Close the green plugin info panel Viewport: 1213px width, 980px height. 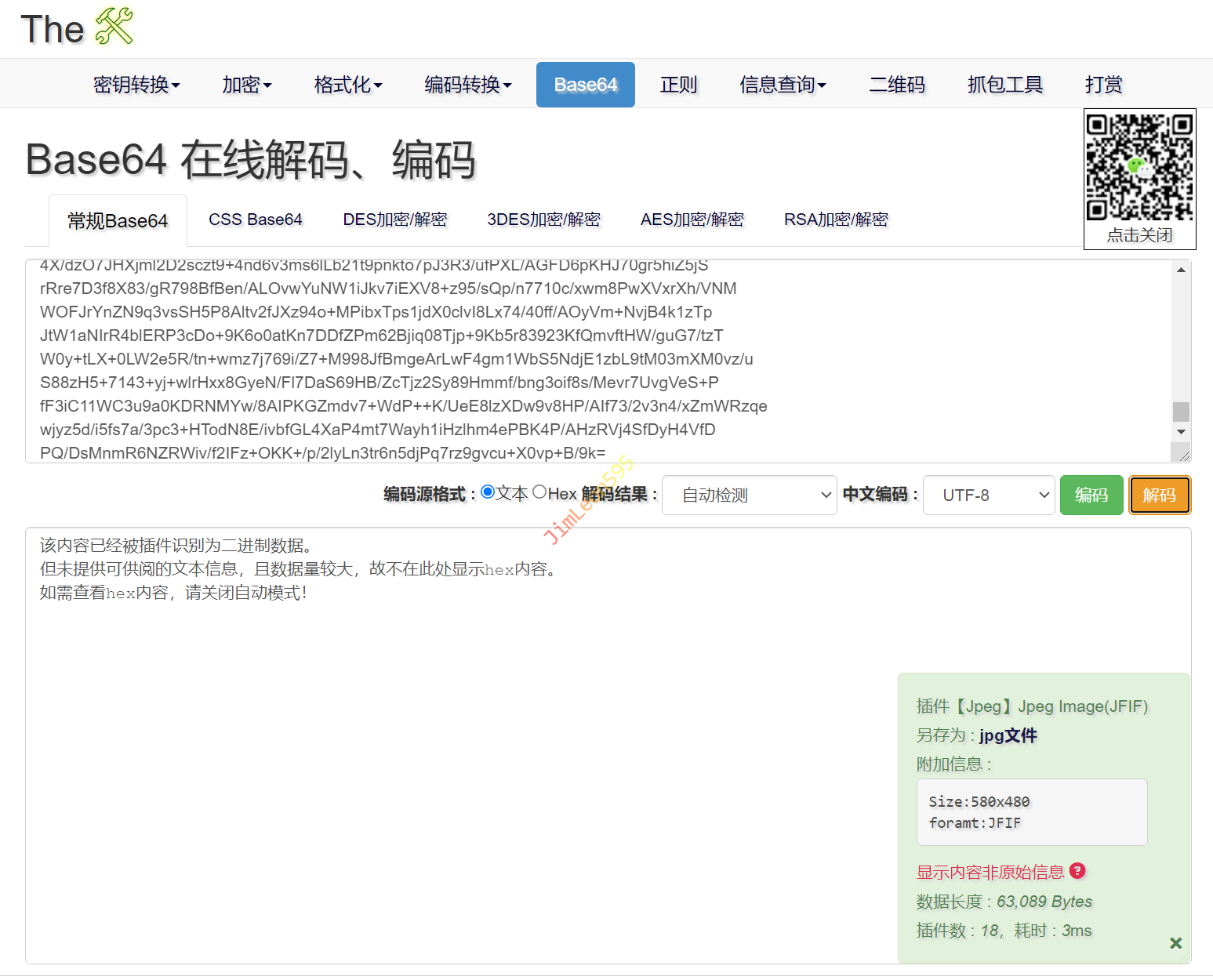click(1175, 943)
